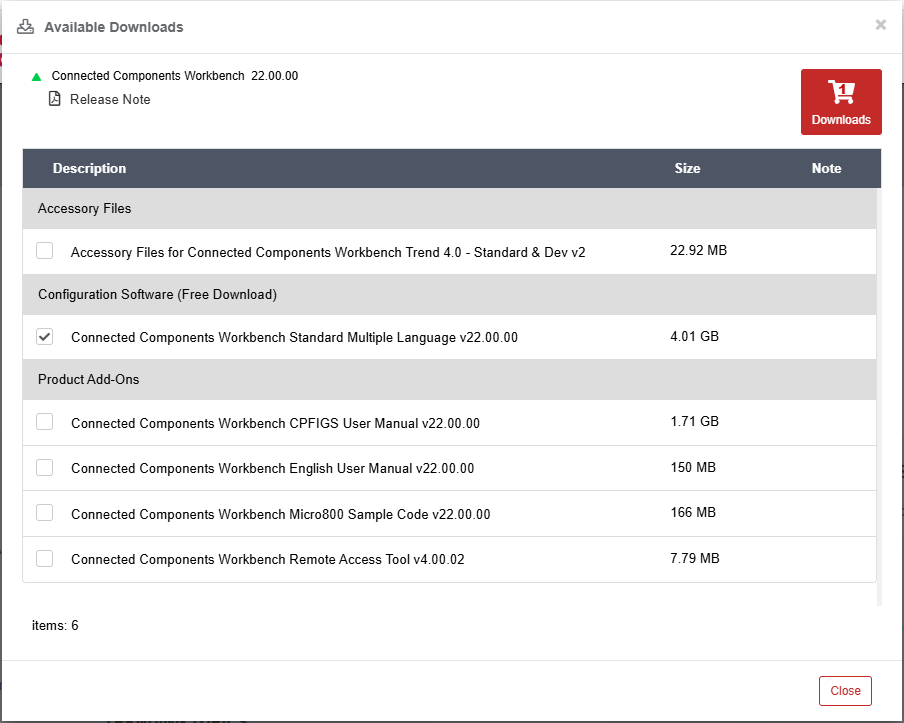Uncheck Standard Multiple Language v22.00.00 checkbox

(44, 336)
